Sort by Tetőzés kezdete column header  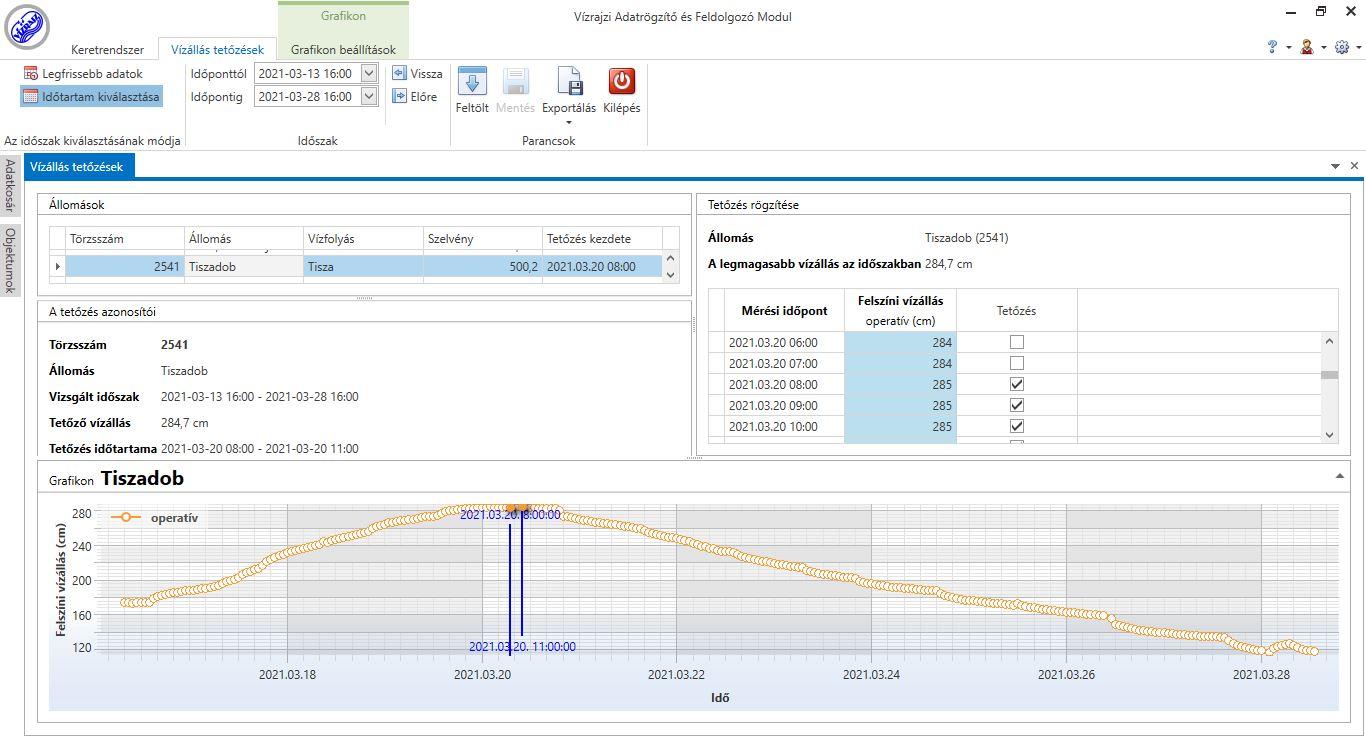602,238
